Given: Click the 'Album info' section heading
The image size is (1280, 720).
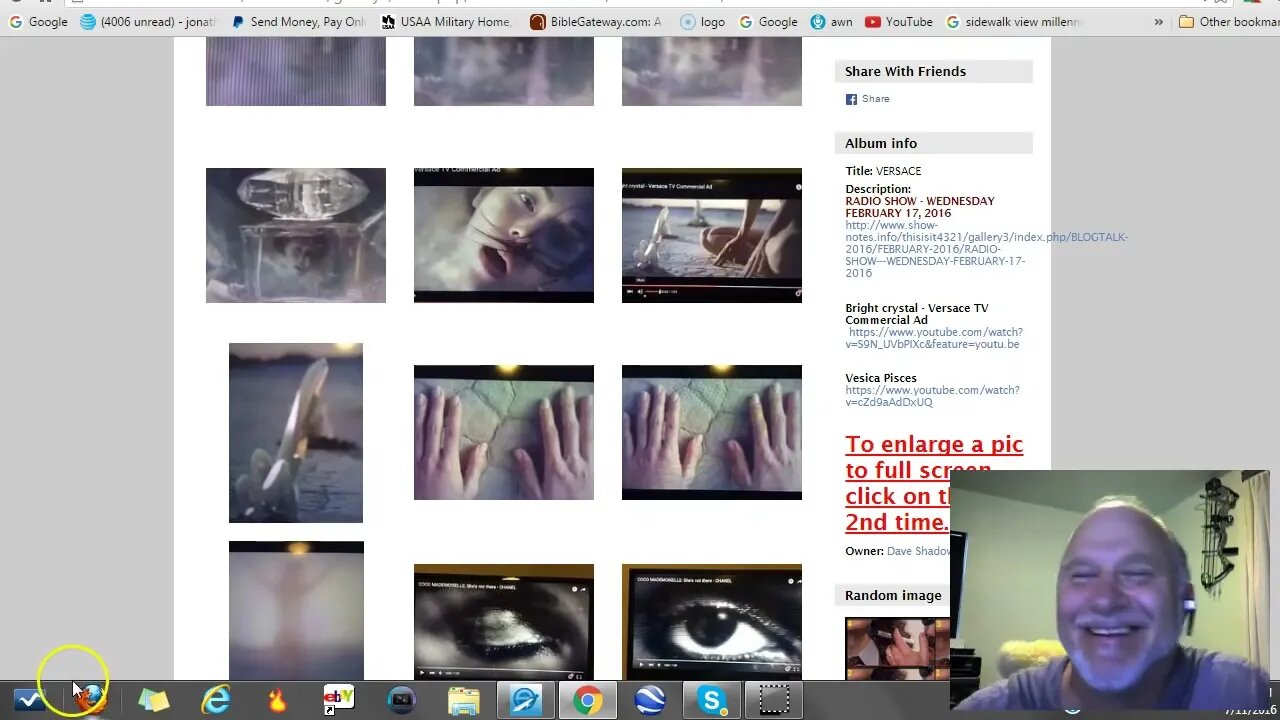Looking at the screenshot, I should tap(881, 143).
